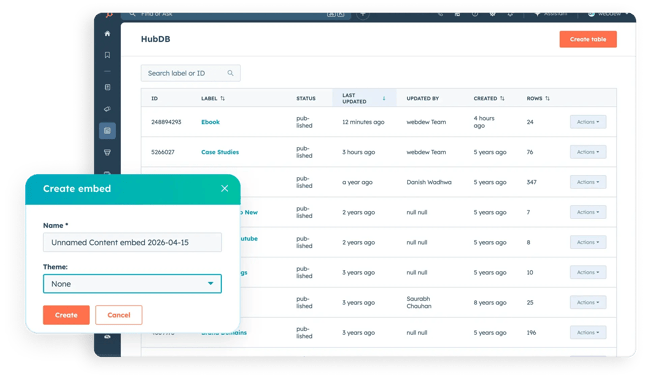Click the 'Saurabh Chauhan' cell
Viewport: 646px width, 378px height.
(x=419, y=303)
